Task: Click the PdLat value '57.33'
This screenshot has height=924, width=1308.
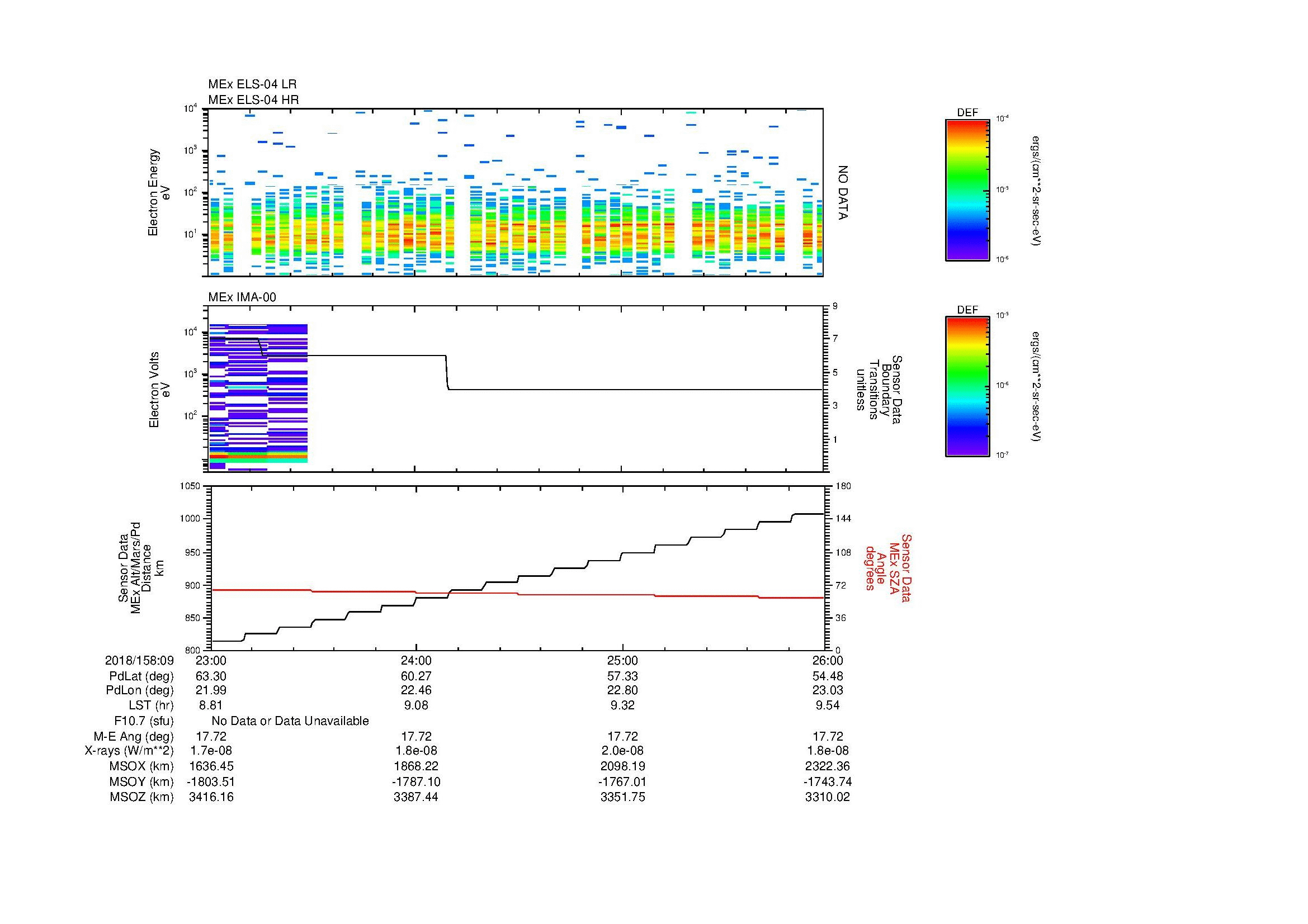Action: click(x=622, y=676)
